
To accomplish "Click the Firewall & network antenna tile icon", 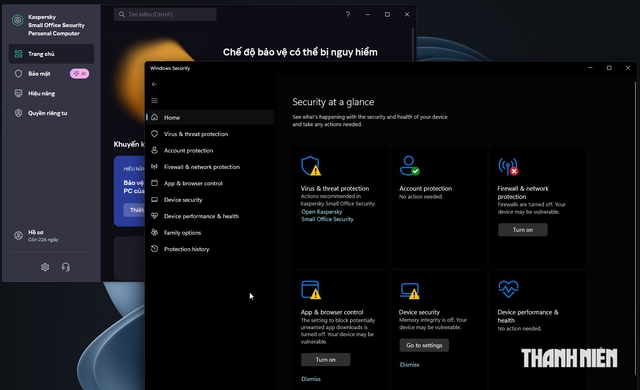I will [508, 166].
